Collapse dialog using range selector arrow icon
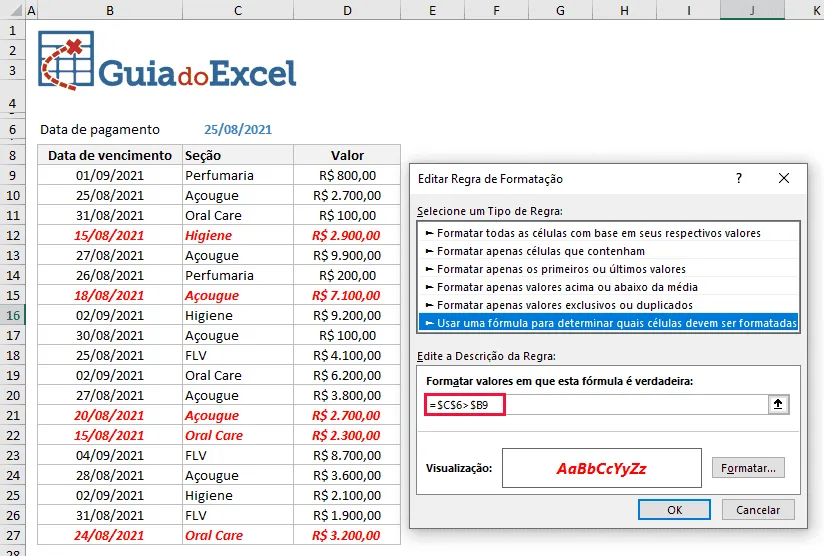824x556 pixels. [778, 404]
